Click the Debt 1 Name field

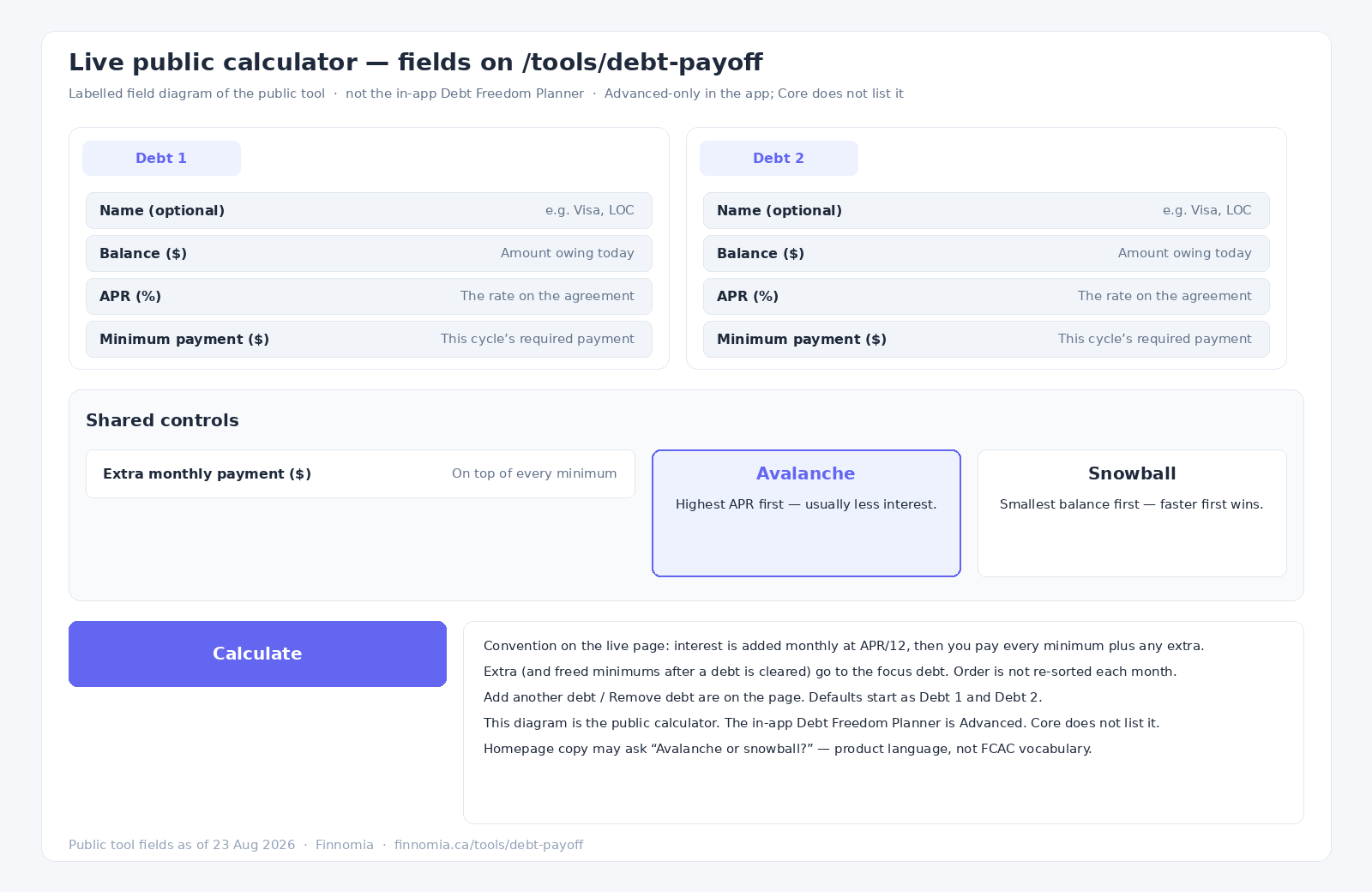[x=369, y=210]
